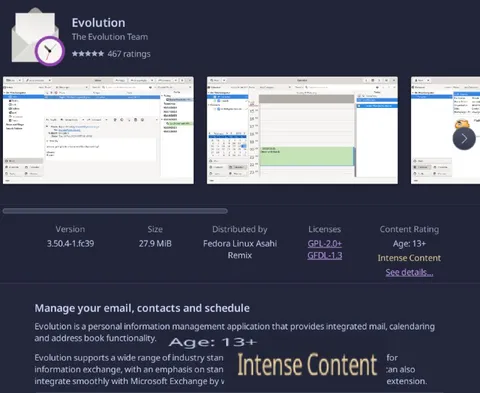Click the Version column label
Screen dimensions: 480x393
click(70, 229)
